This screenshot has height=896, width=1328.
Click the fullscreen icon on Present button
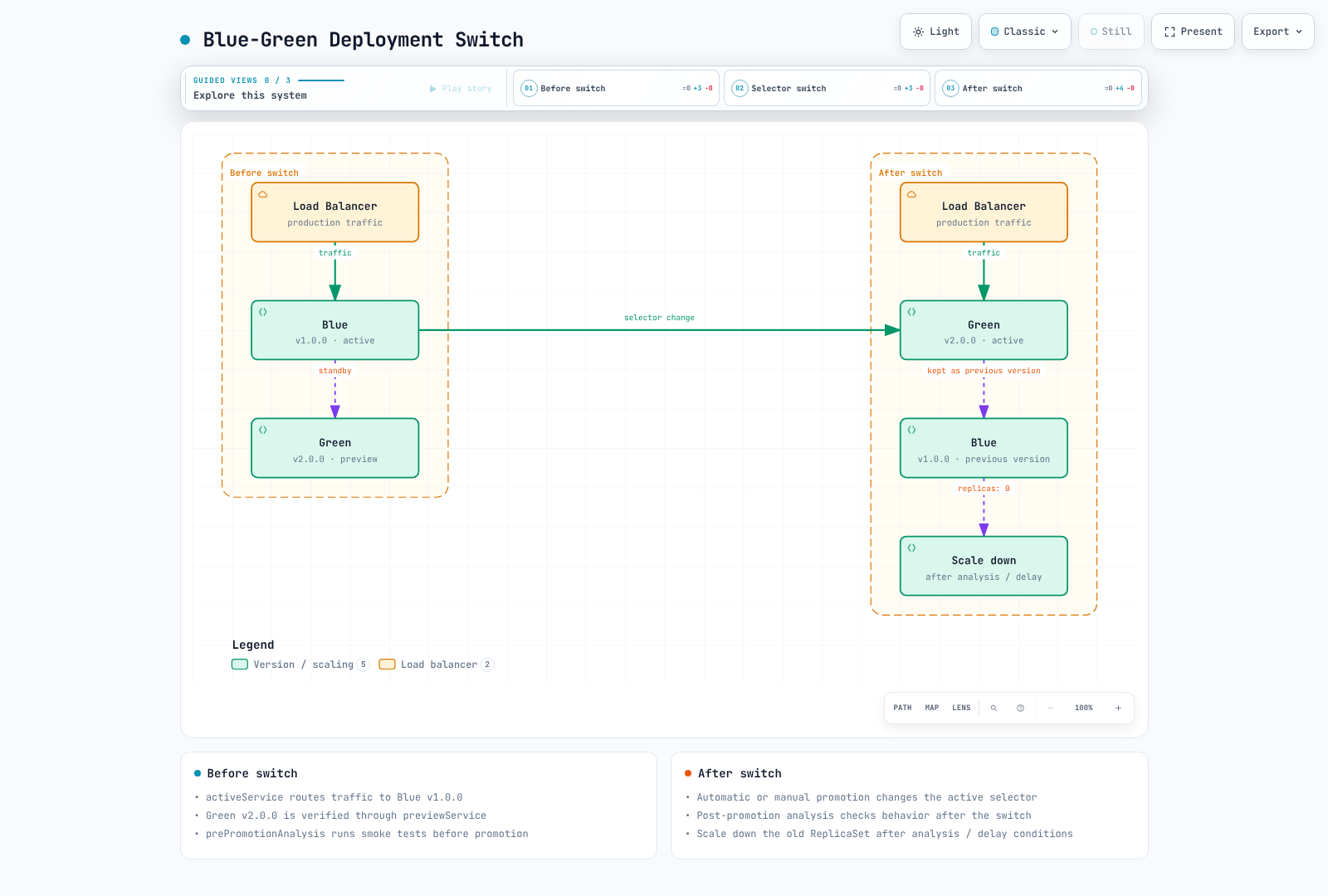(1169, 32)
